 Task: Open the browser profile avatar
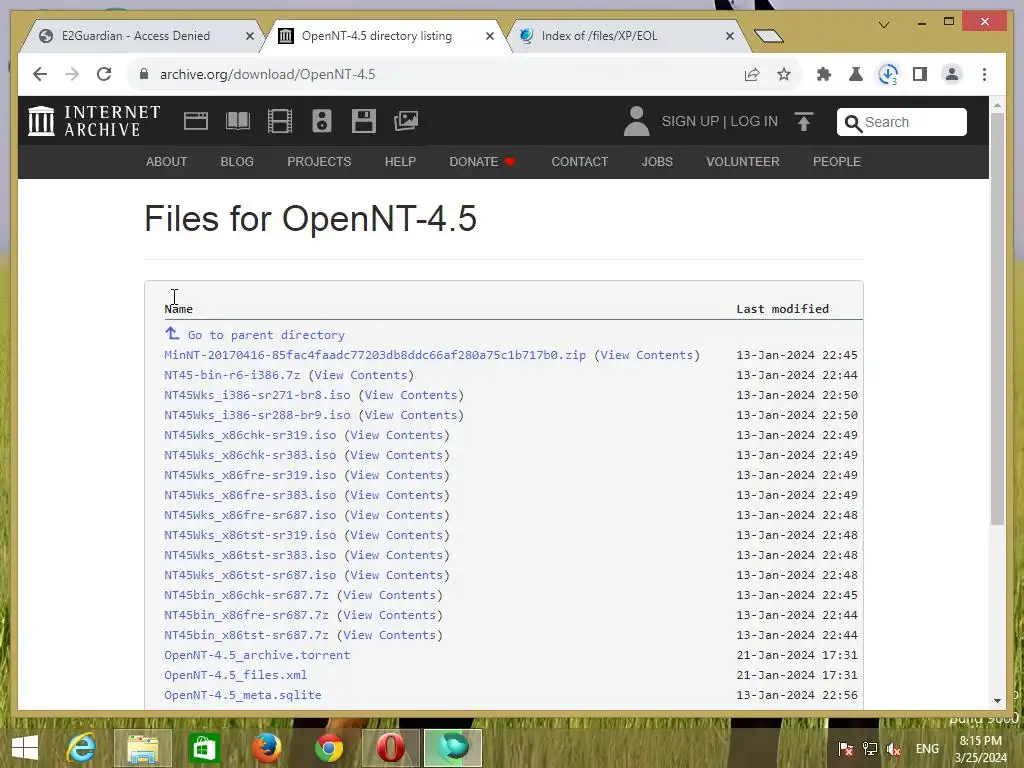(x=952, y=74)
